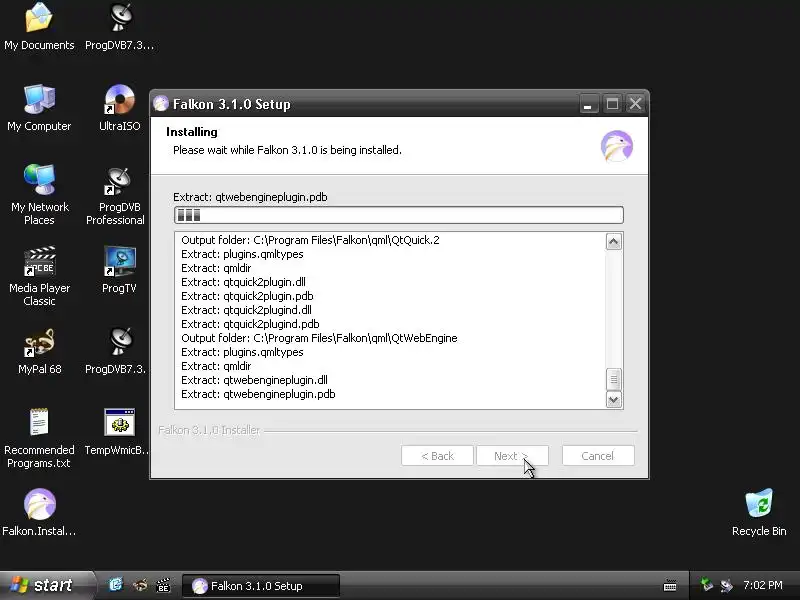Click the installation progress bar
The width and height of the screenshot is (800, 600).
click(x=399, y=215)
